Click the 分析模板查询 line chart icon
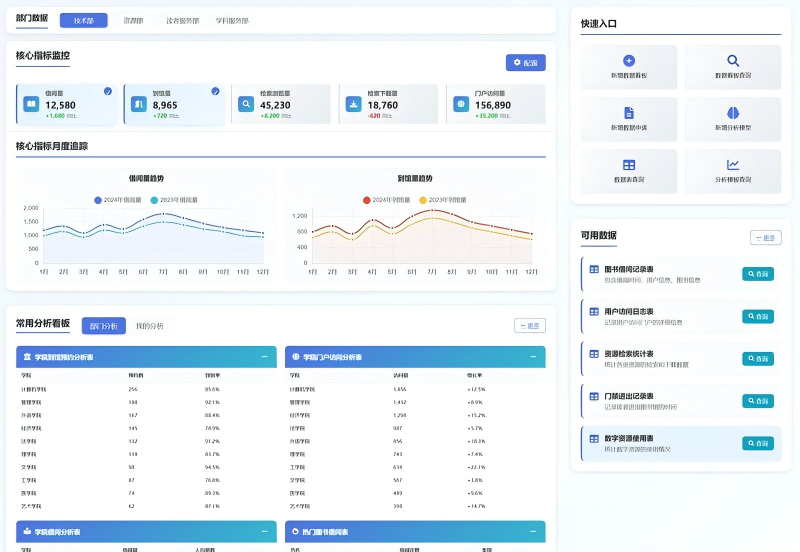This screenshot has width=800, height=552. tap(733, 165)
